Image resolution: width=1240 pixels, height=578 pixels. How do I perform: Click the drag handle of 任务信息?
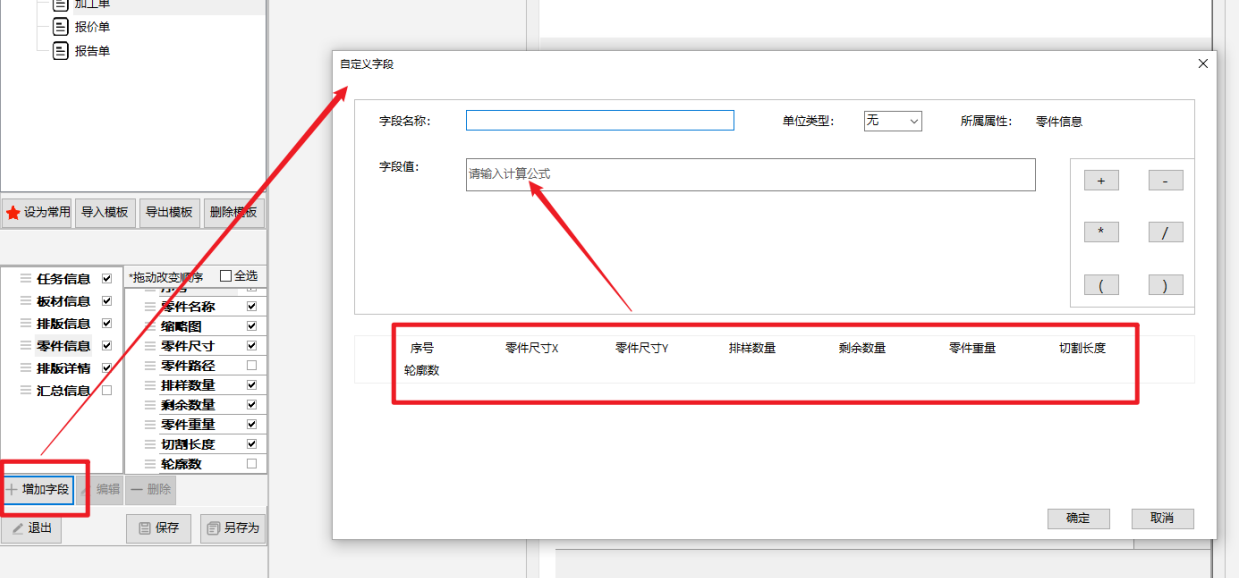pos(25,279)
